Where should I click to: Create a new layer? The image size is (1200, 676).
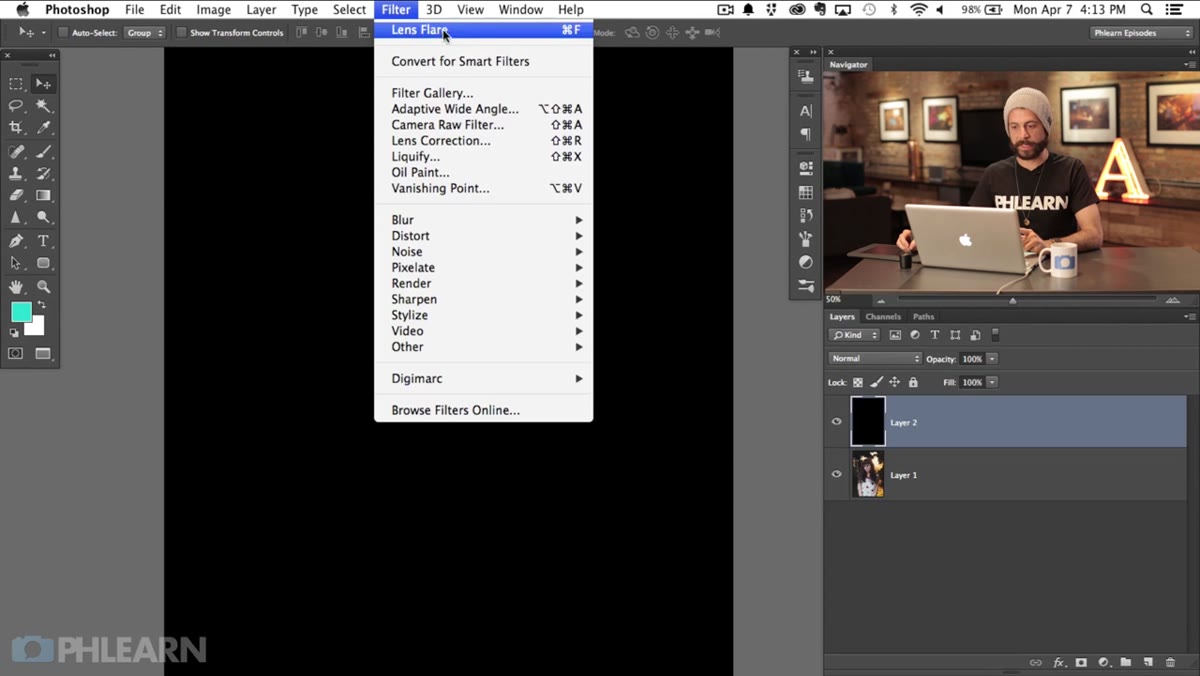tap(1148, 662)
